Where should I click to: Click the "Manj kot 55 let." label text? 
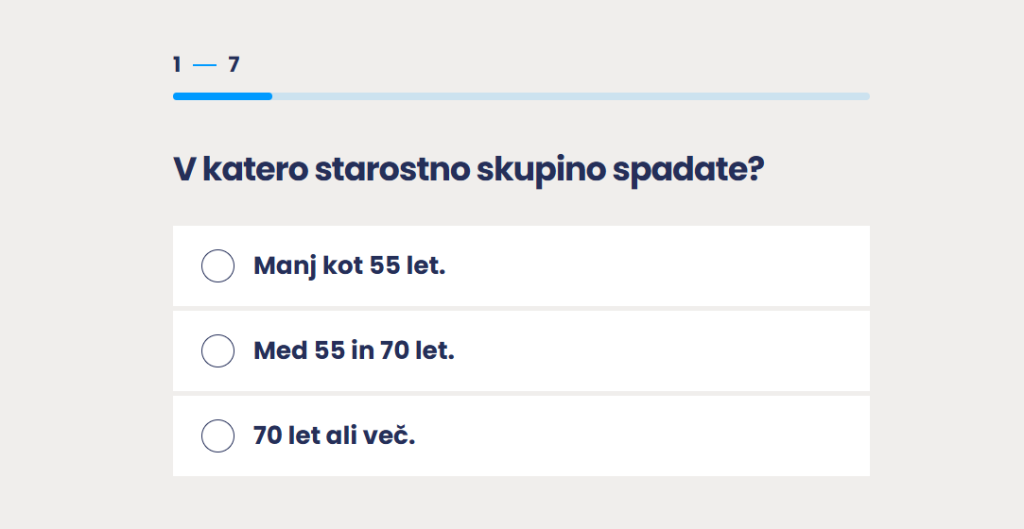click(x=349, y=267)
